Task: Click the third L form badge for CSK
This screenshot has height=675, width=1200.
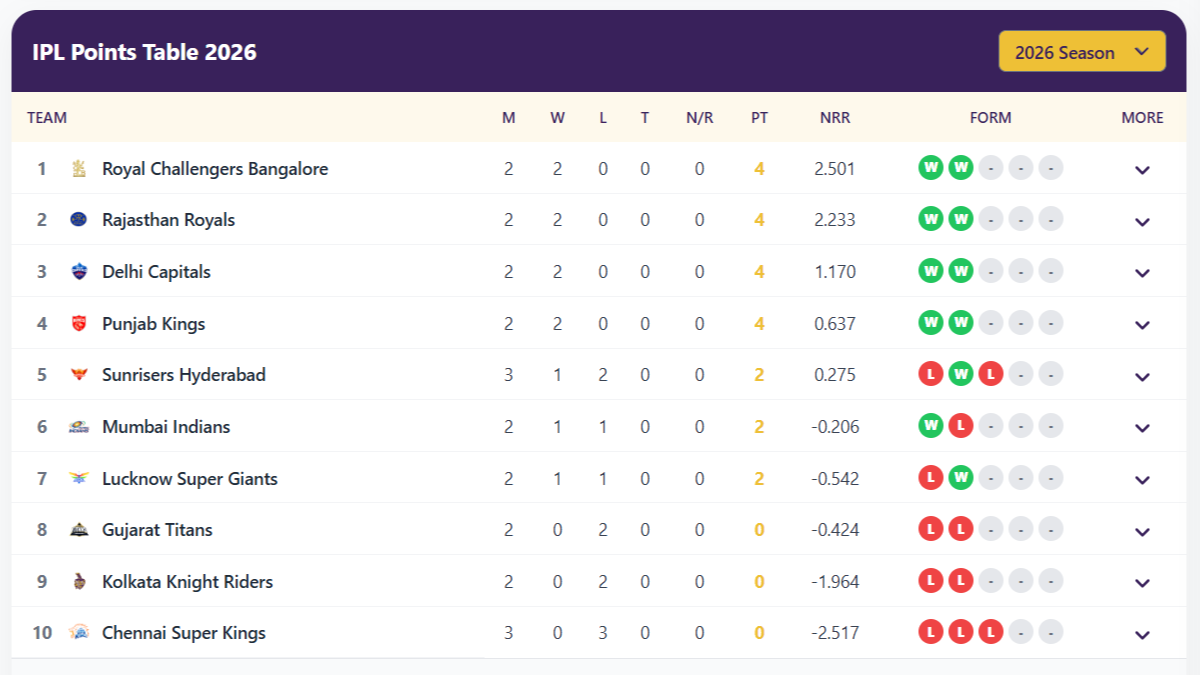Action: (x=991, y=632)
